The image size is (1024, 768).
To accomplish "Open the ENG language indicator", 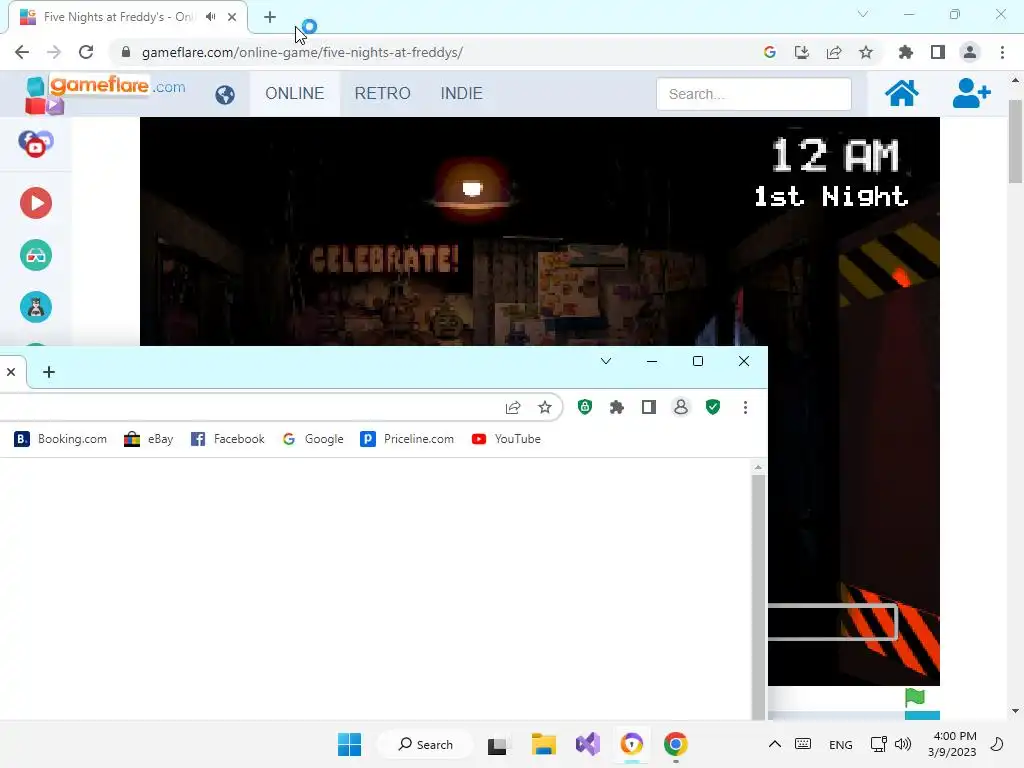I will [x=840, y=744].
